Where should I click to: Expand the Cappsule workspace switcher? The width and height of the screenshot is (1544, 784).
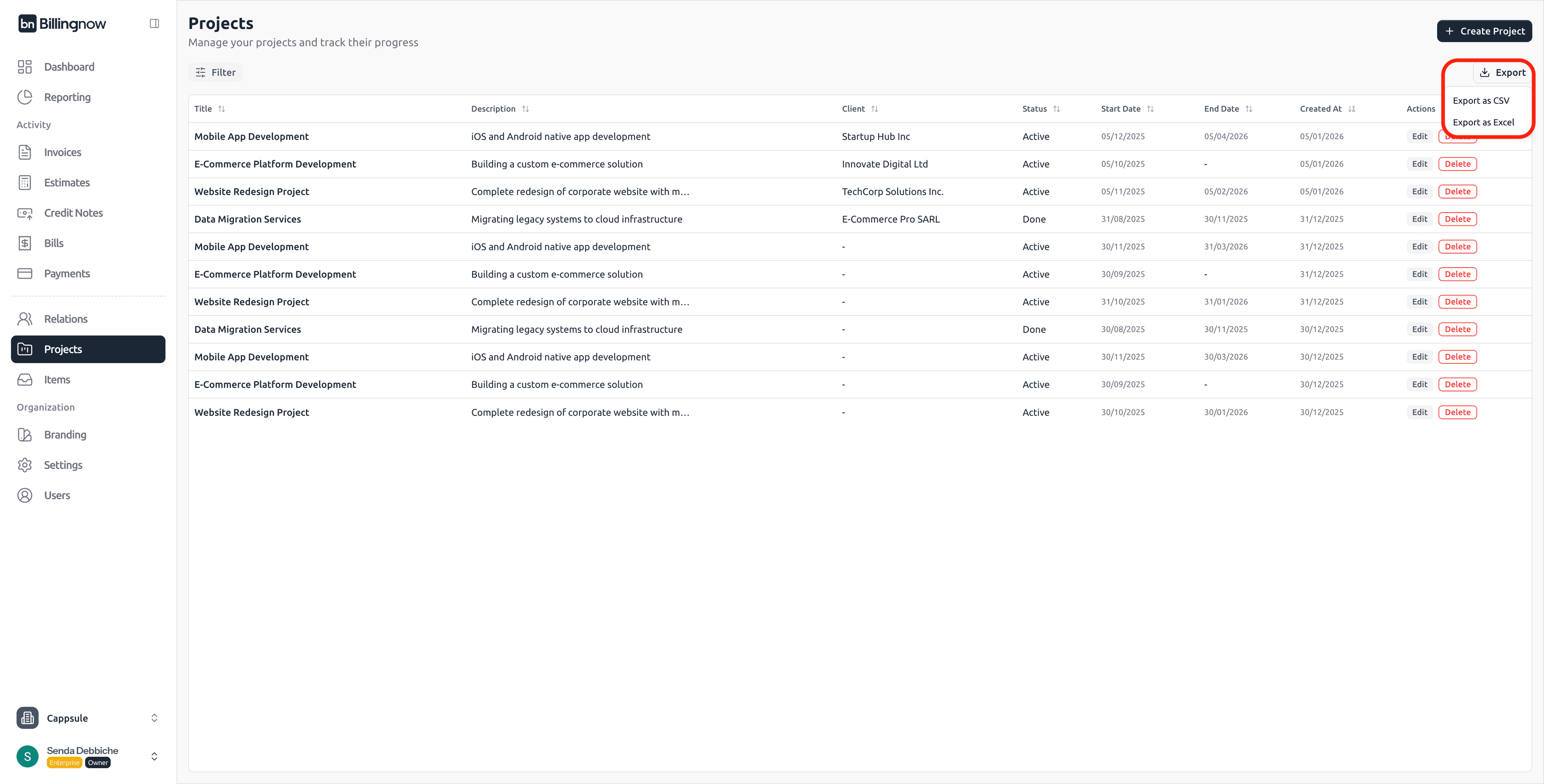tap(154, 718)
